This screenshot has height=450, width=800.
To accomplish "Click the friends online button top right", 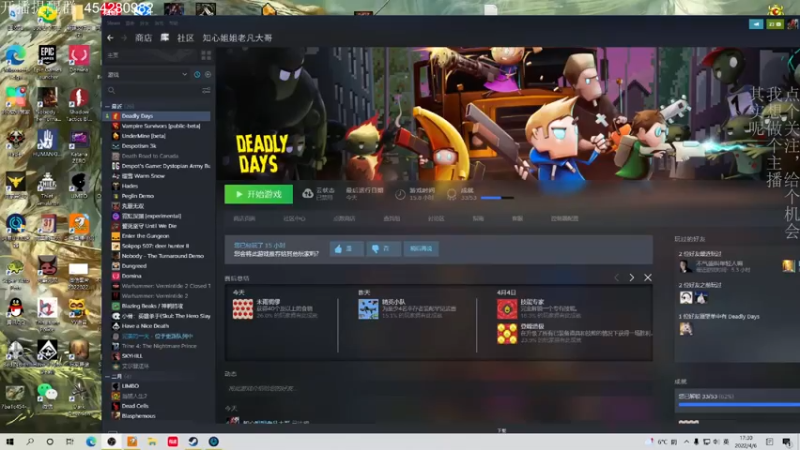I will point(774,24).
